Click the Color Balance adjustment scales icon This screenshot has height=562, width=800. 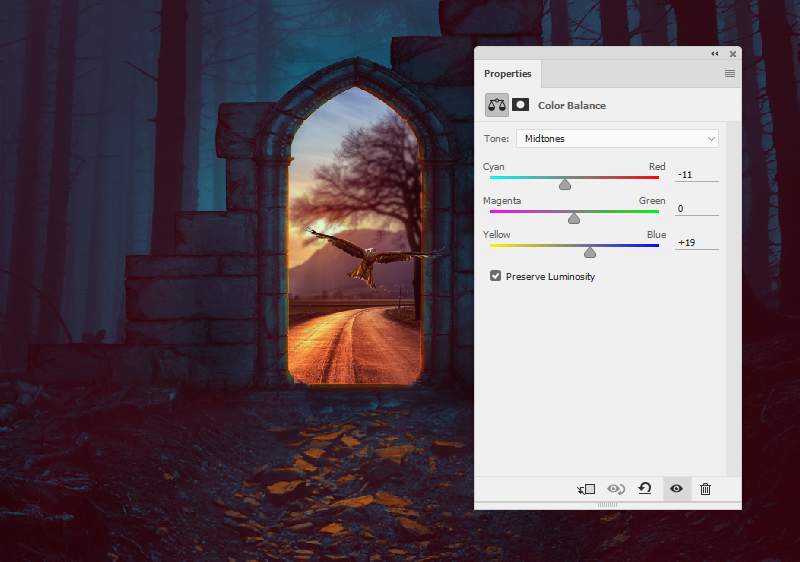tap(496, 105)
